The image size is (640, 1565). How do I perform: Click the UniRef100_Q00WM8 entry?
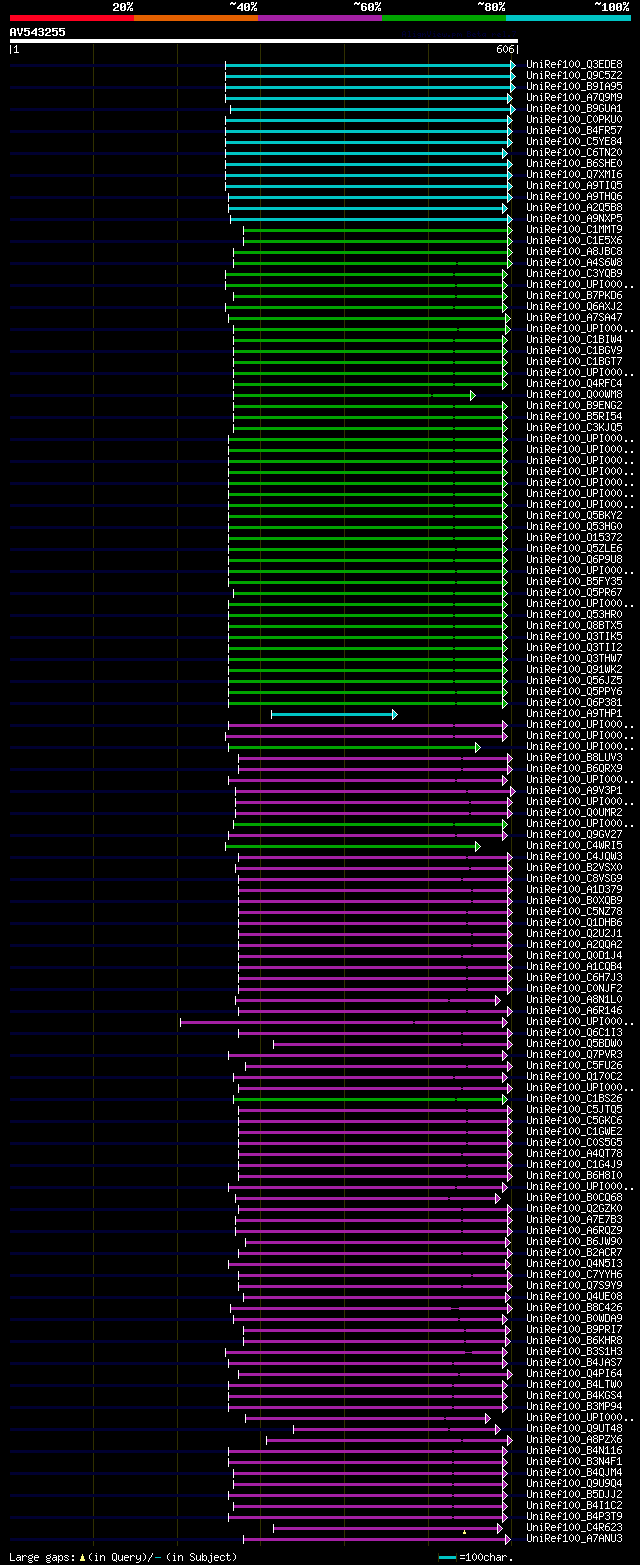pyautogui.click(x=574, y=394)
